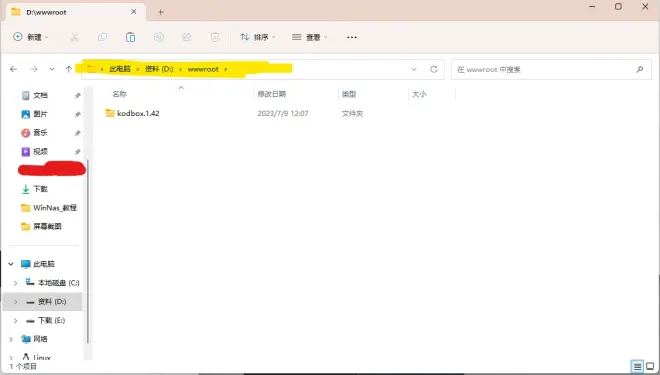Open the WinNas_教程 folder in sidebar

(49, 207)
